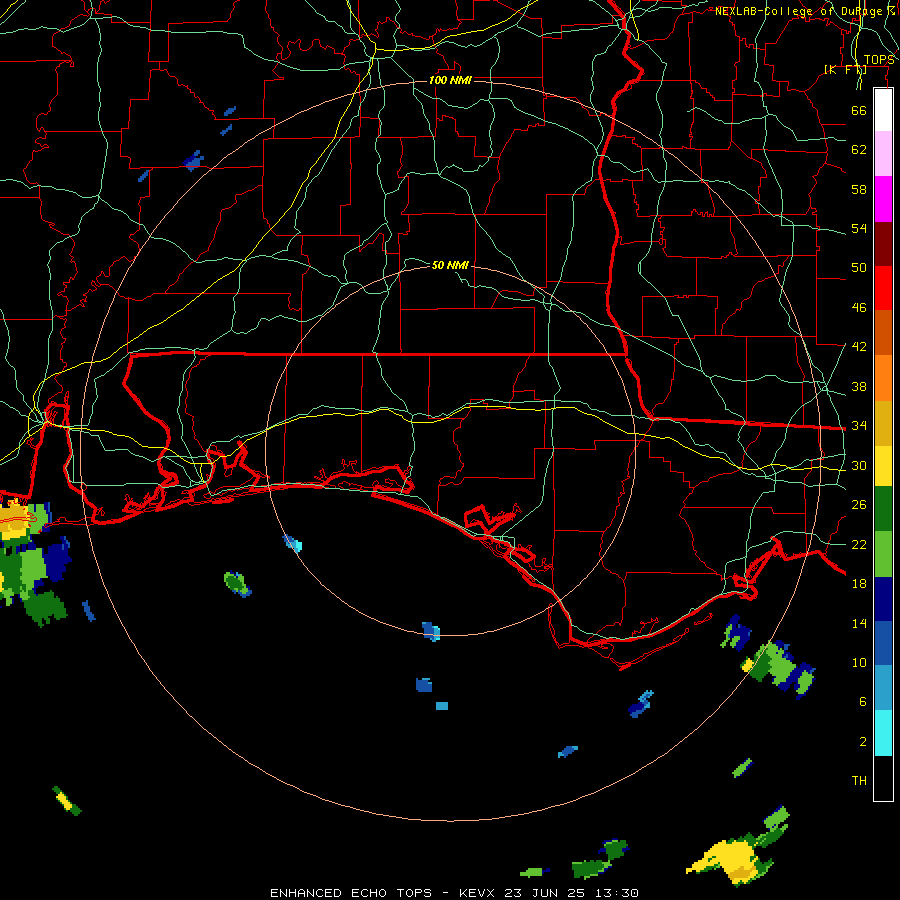The image size is (900, 900).
Task: Select the magenta legend color swatch
Action: click(883, 199)
